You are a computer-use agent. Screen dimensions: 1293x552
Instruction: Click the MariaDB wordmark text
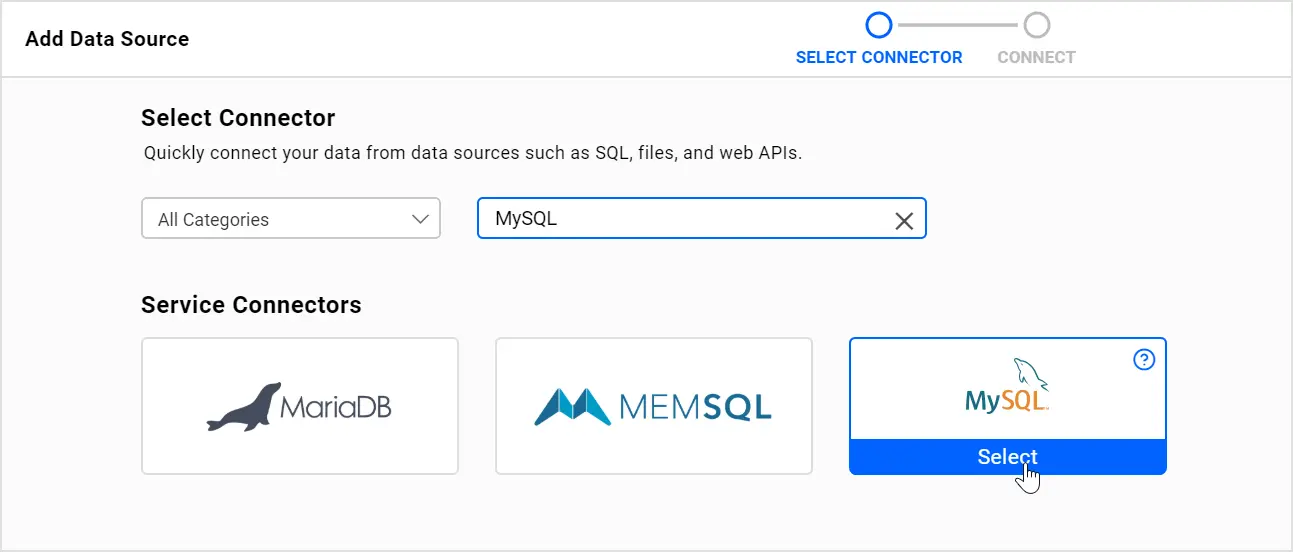click(x=335, y=407)
